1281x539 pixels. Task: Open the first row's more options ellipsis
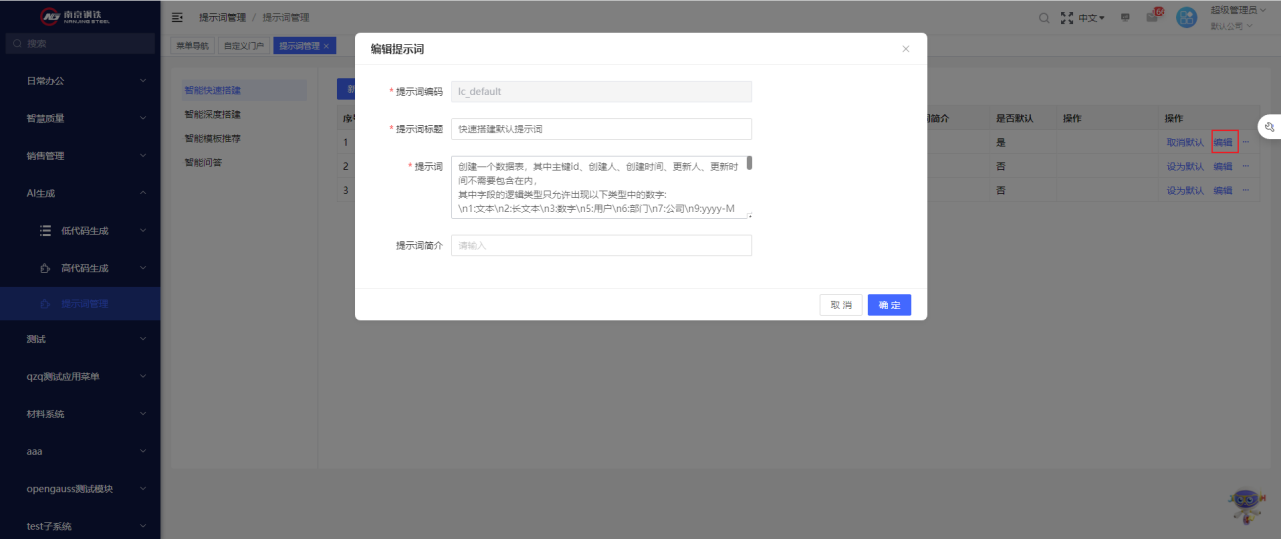click(x=1246, y=142)
